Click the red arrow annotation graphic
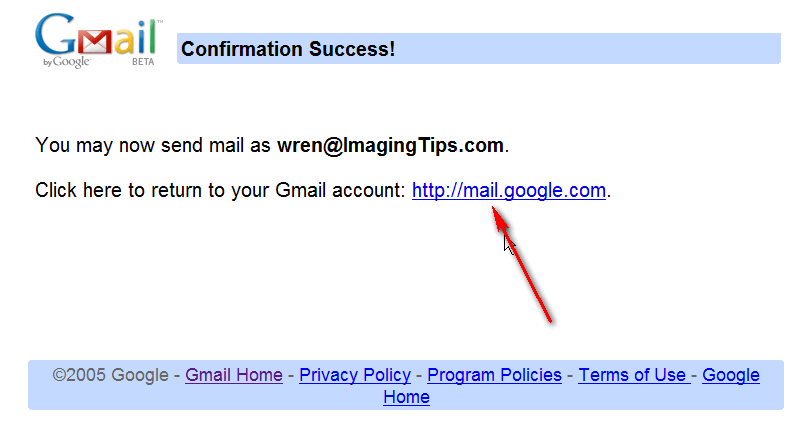812x425 pixels. click(521, 265)
